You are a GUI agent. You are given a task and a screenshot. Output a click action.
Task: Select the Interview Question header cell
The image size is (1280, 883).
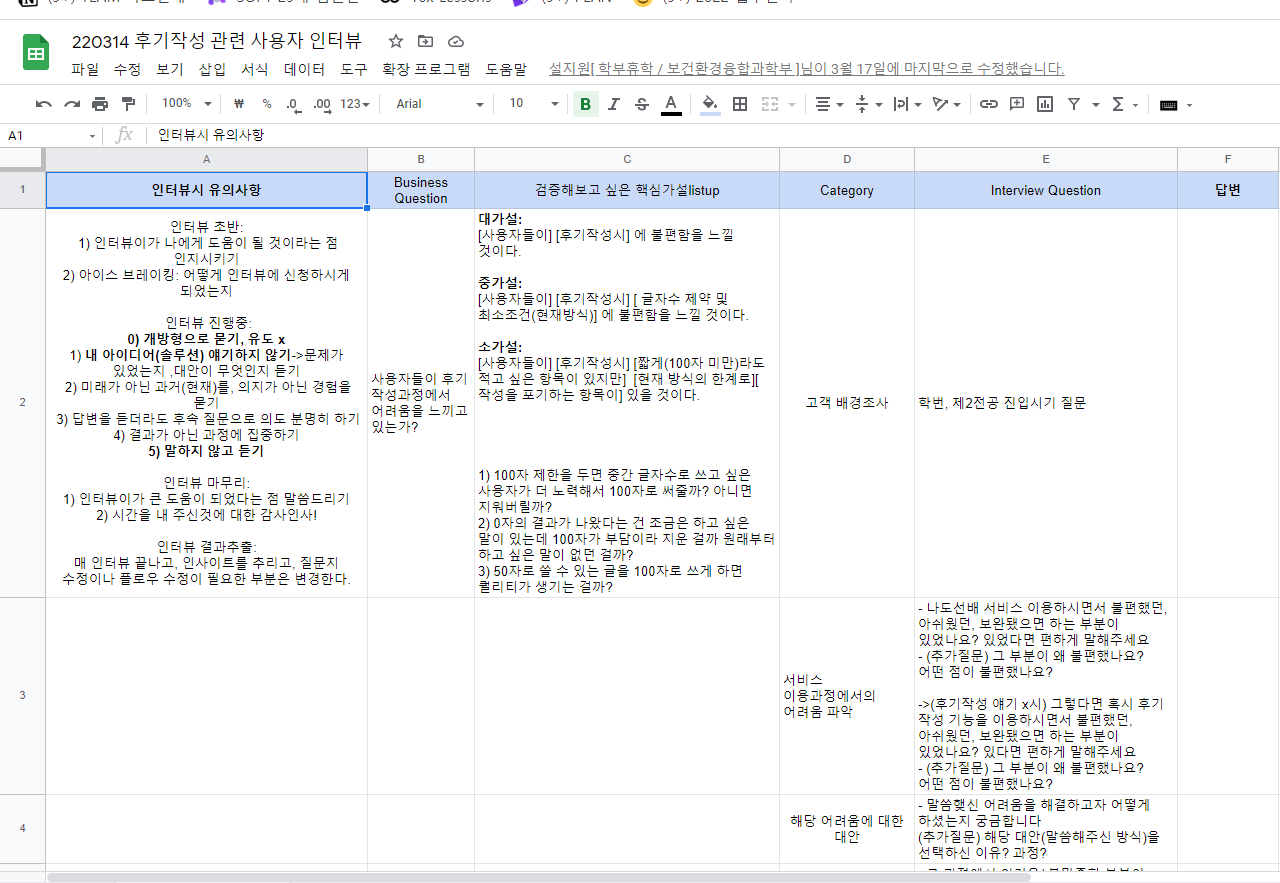1046,190
